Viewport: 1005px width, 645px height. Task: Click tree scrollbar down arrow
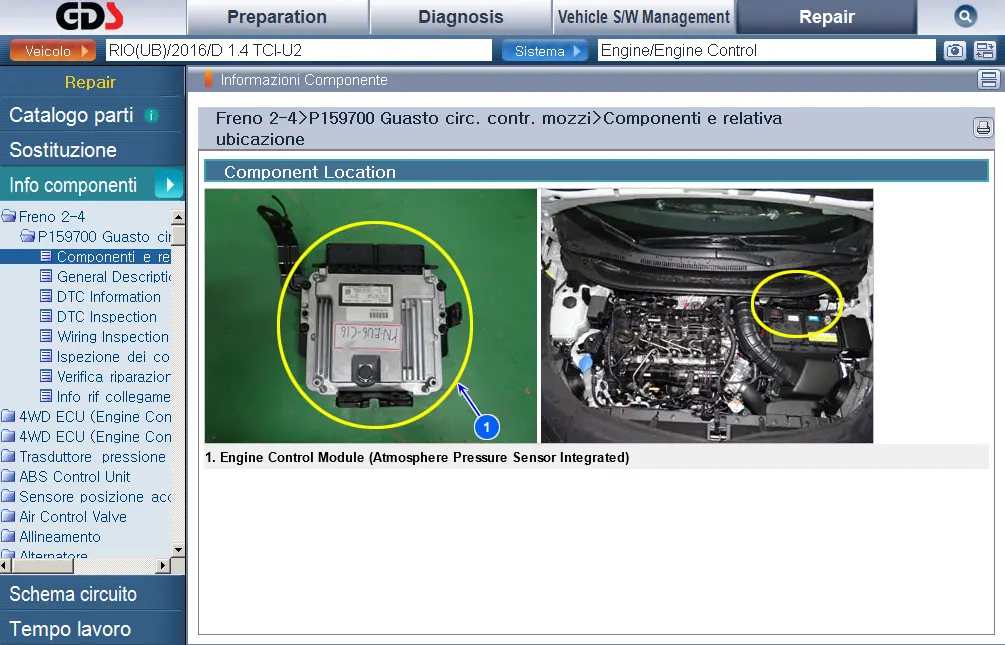(178, 550)
